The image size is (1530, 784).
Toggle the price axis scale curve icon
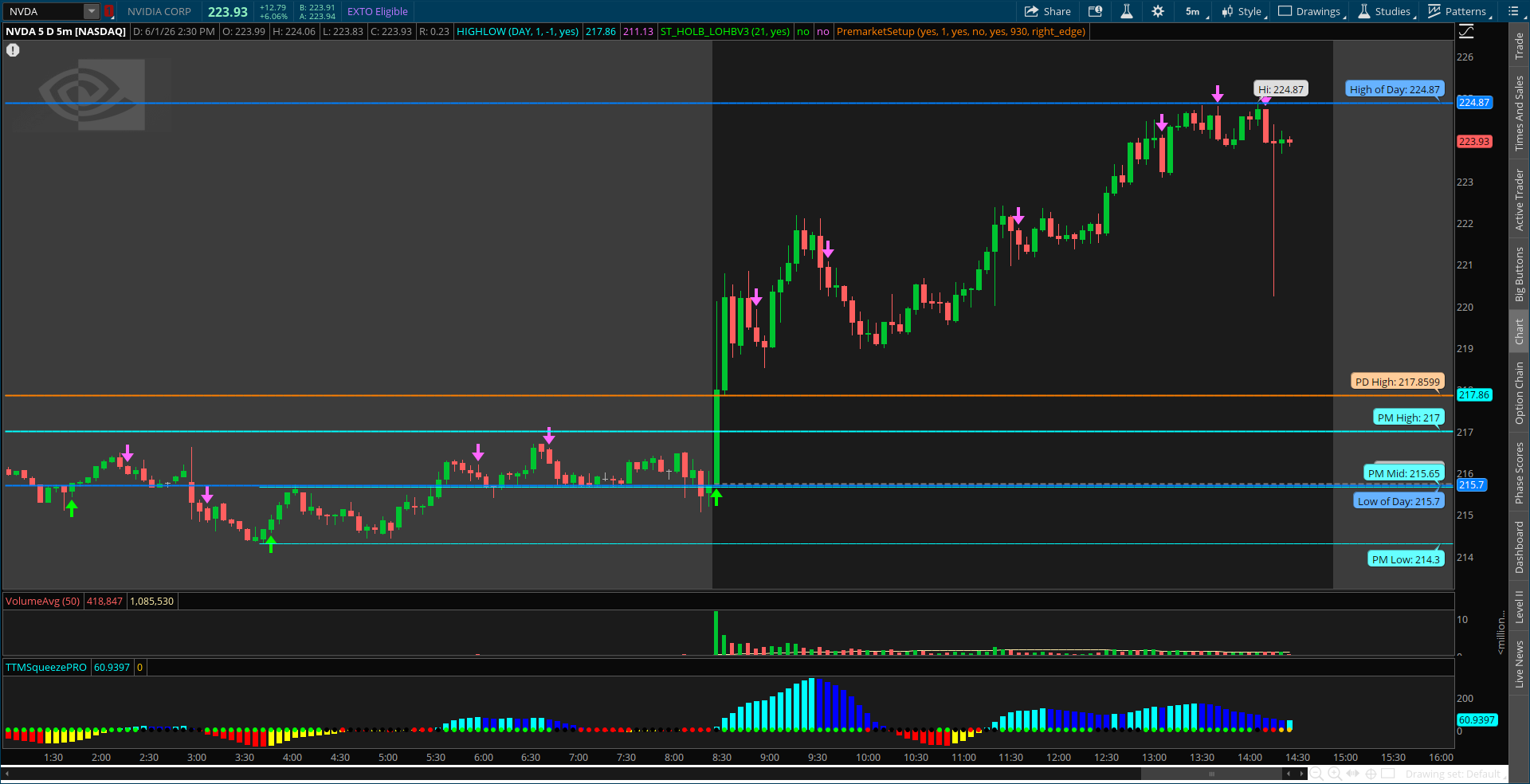(1466, 32)
